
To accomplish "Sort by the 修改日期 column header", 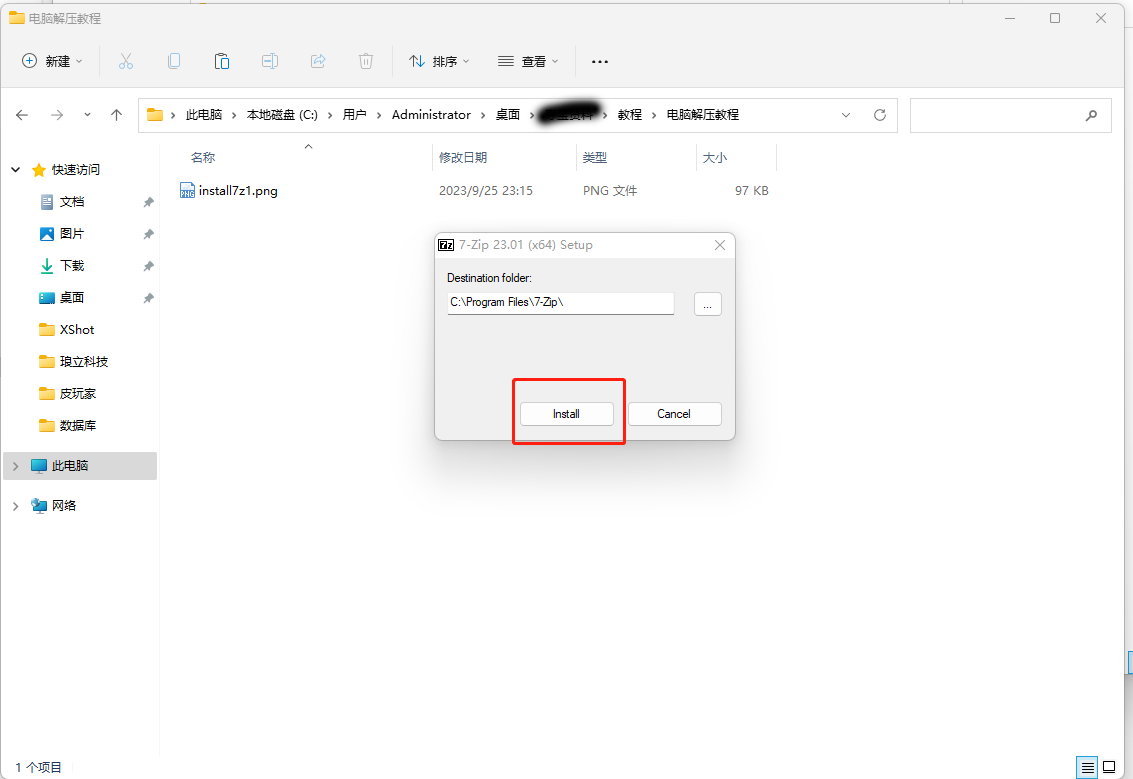I will (463, 158).
